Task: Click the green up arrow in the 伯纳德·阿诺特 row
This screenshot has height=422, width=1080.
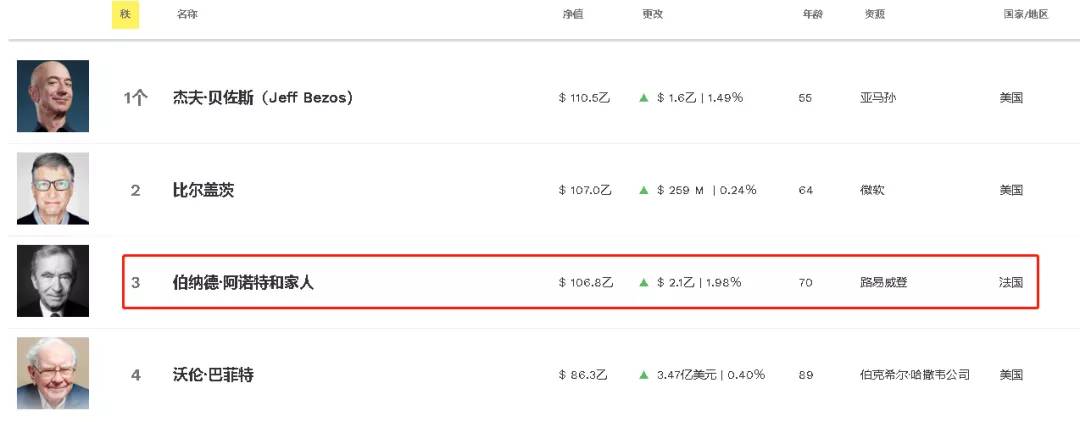Action: point(644,283)
